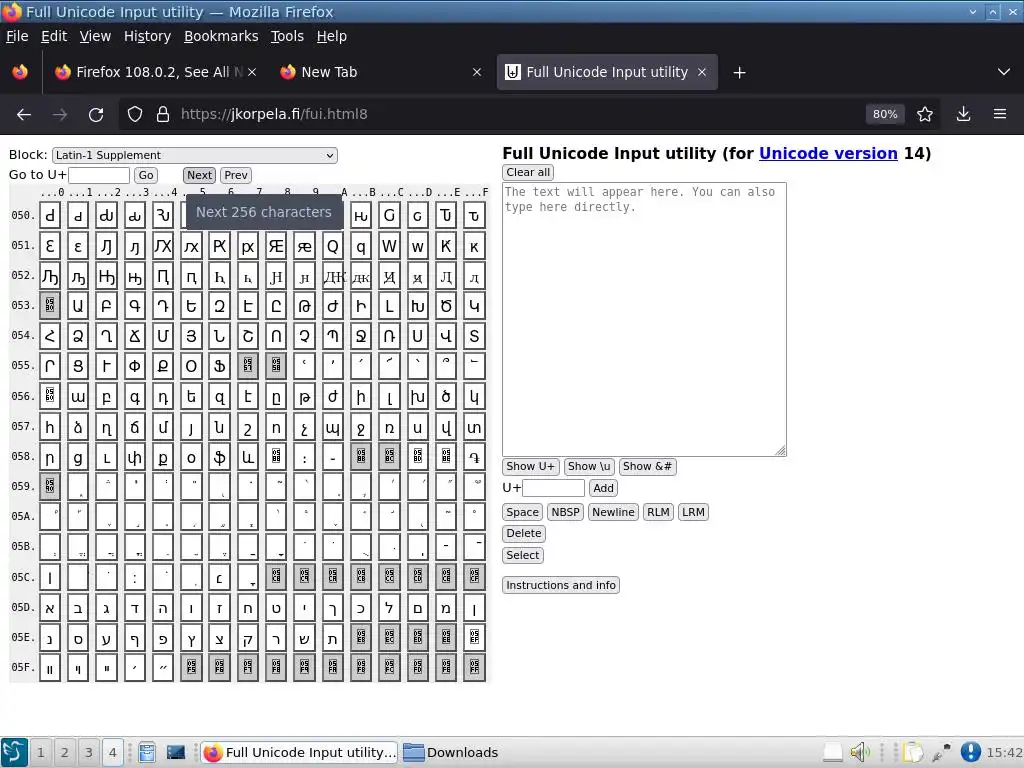Viewport: 1024px width, 768px height.
Task: Open the tracking protection shield icon
Action: pos(135,114)
